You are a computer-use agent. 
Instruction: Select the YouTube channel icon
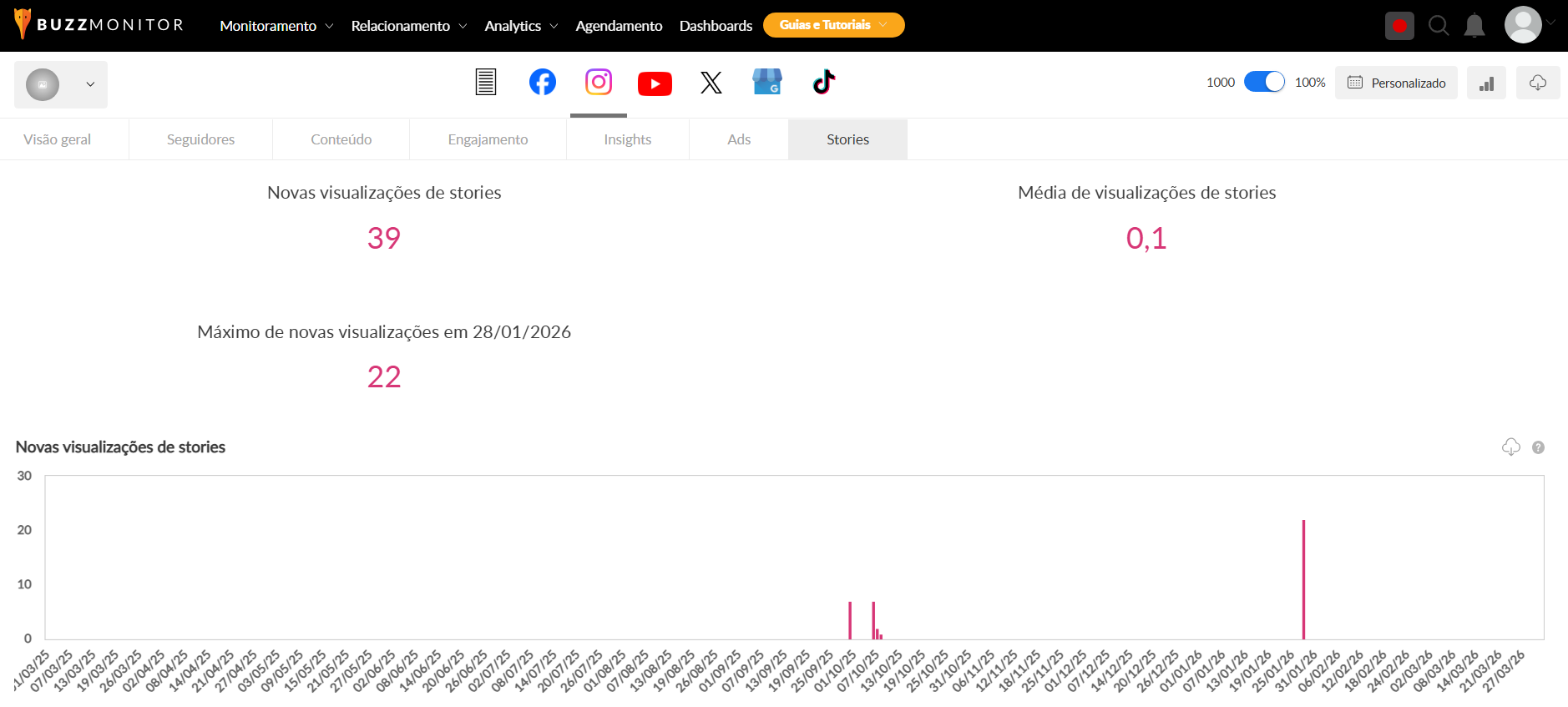655,83
